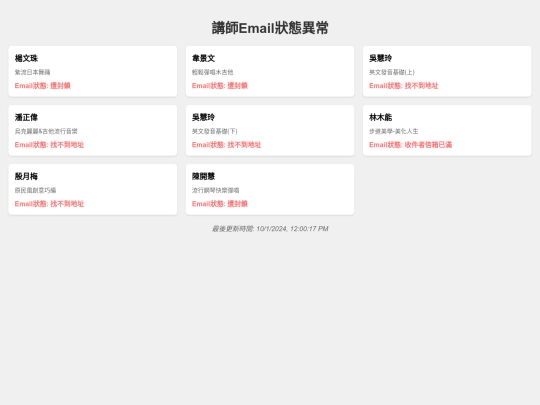
Task: Click the 最後更新時間 timestamp line
Action: pyautogui.click(x=270, y=229)
